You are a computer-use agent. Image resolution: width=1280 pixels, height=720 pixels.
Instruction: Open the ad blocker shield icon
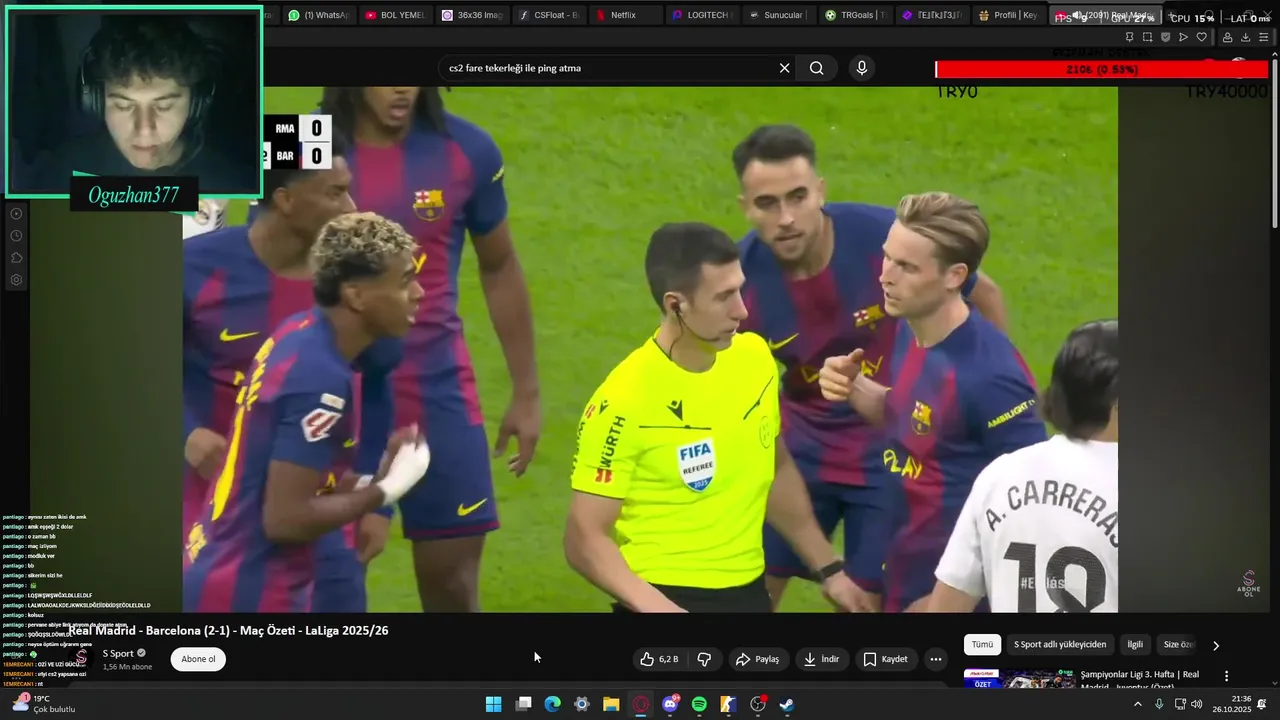click(x=1165, y=37)
